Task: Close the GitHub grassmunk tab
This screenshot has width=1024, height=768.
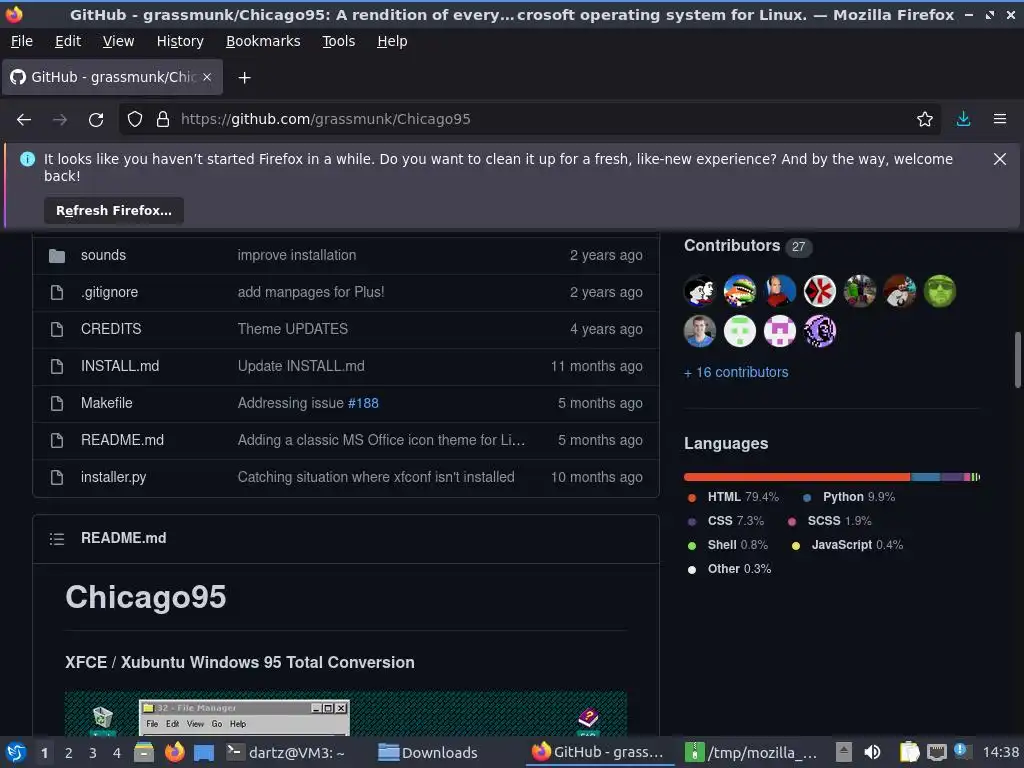Action: 207,77
